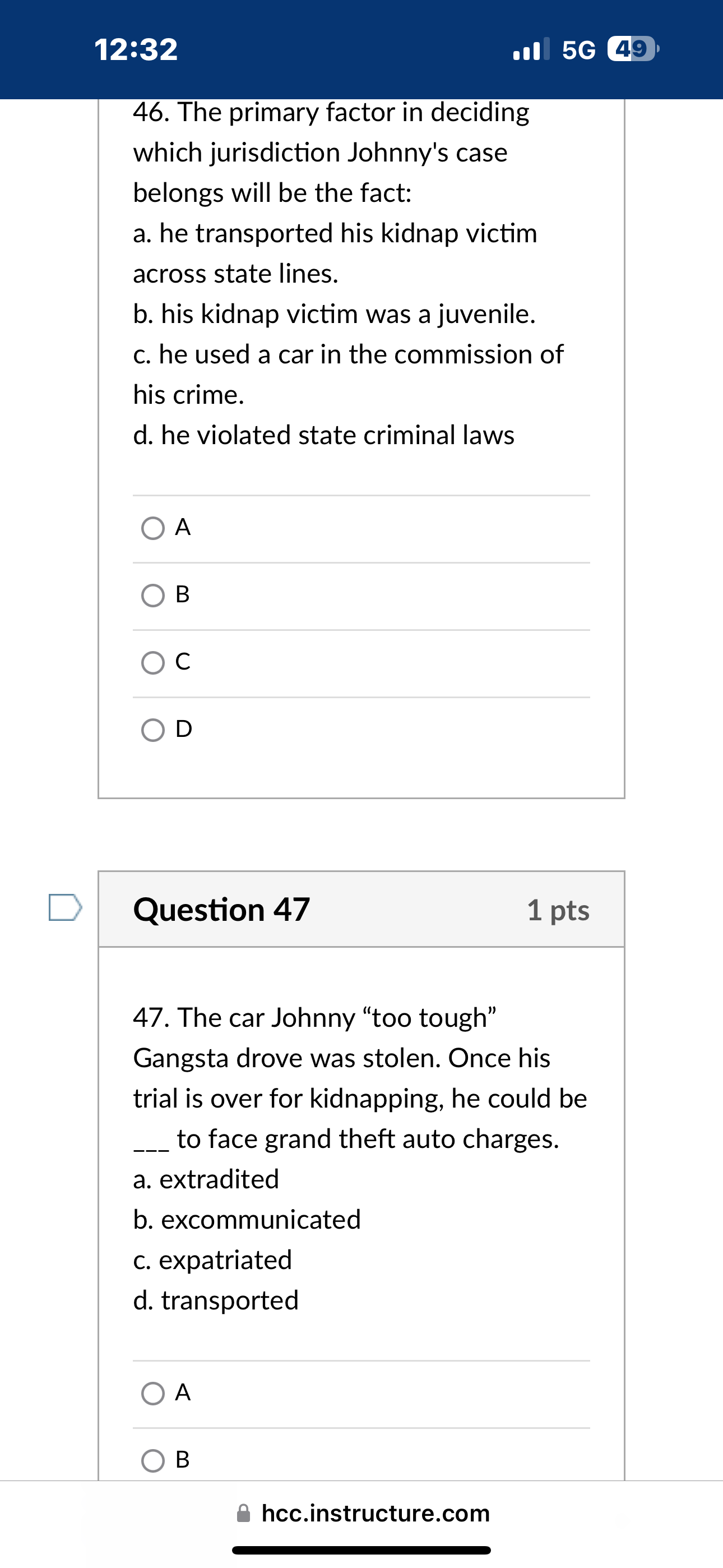This screenshot has width=723, height=1568.
Task: Select answer A for question 47
Action: click(x=153, y=1393)
